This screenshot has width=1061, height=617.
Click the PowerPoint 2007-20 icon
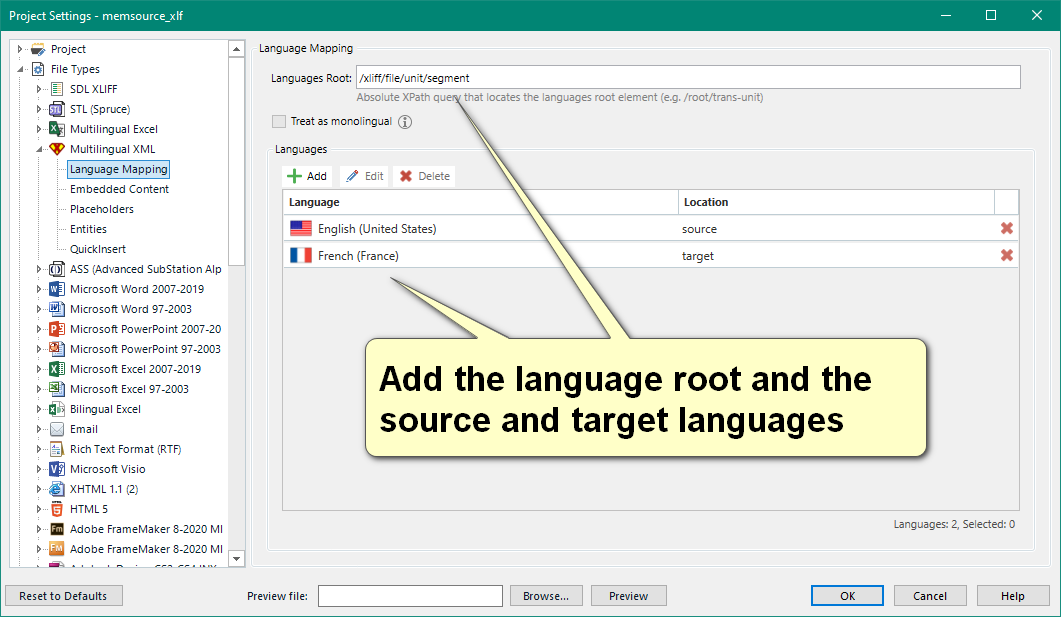tap(57, 329)
